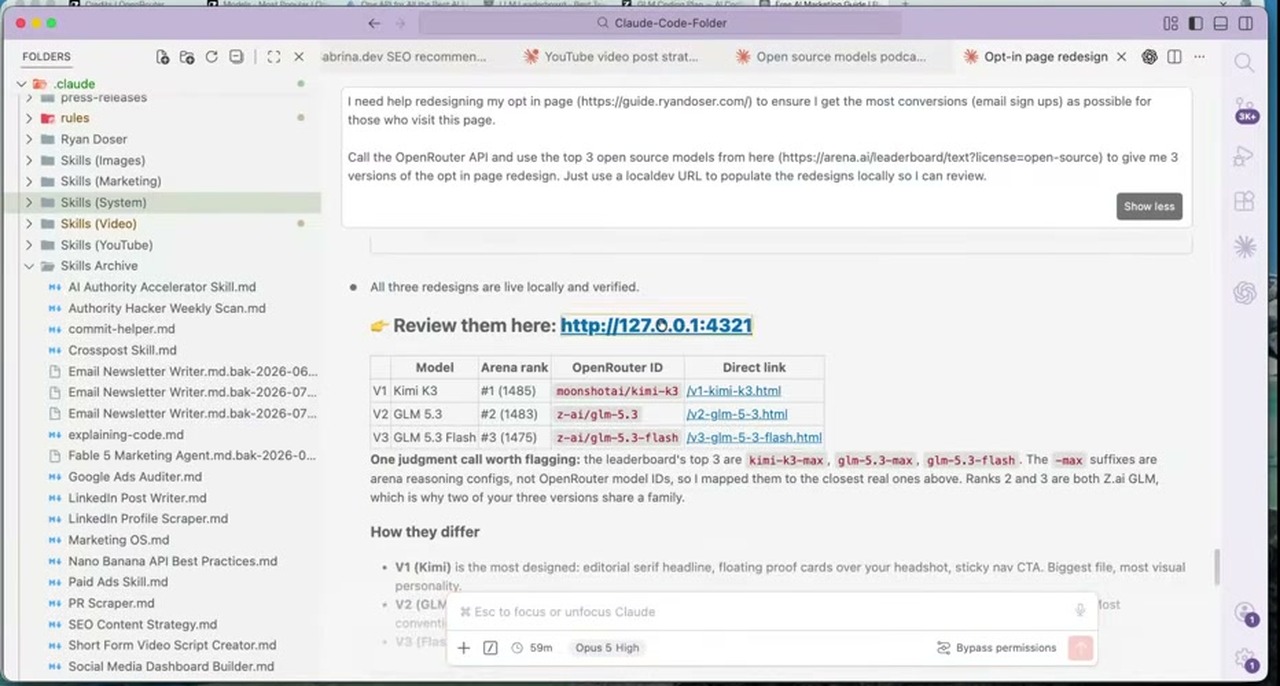The height and width of the screenshot is (686, 1280).
Task: Toggle the Bypass permissions mode
Action: (996, 648)
